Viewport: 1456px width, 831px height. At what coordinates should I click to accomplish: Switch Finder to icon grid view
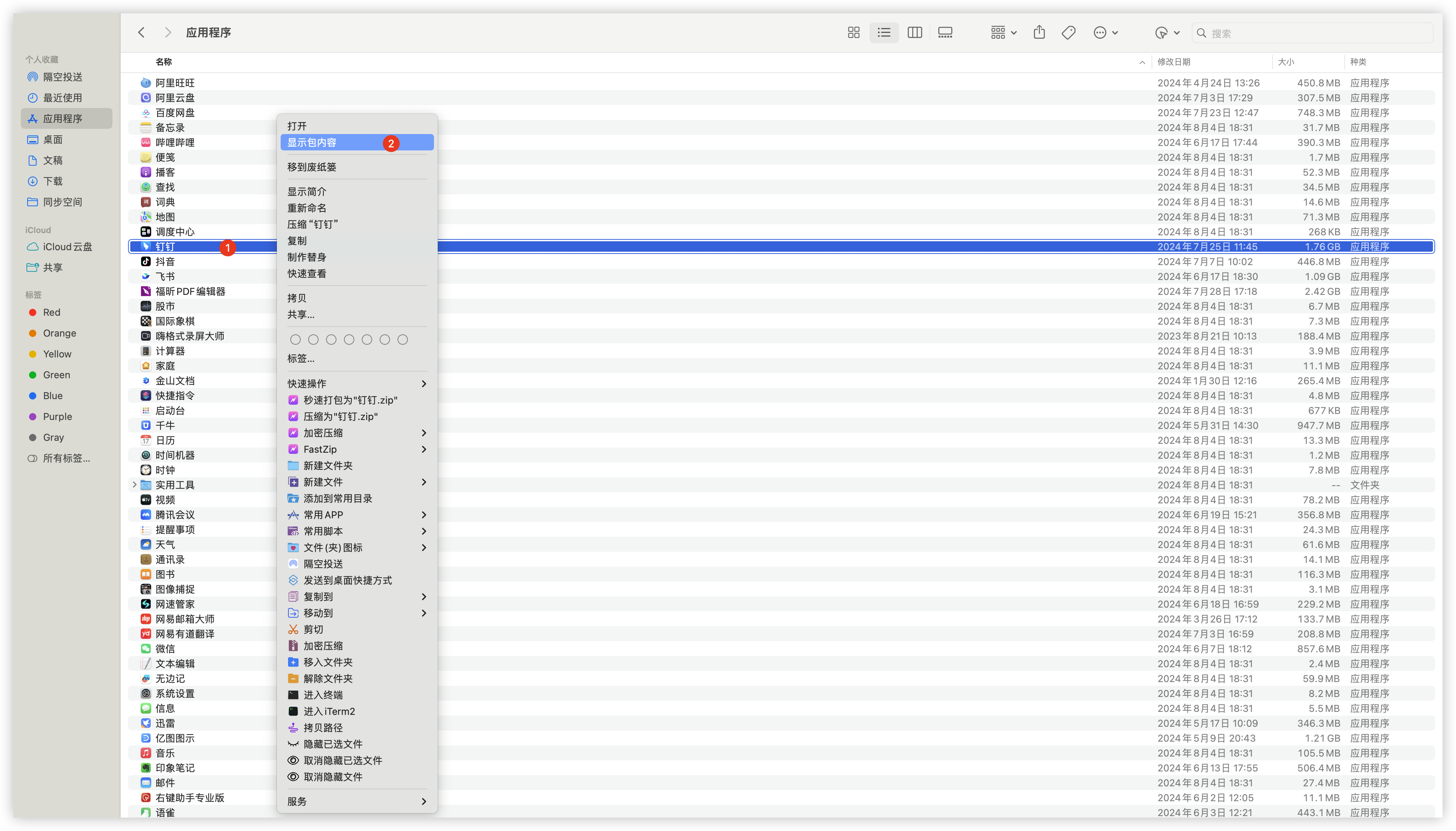pos(853,32)
